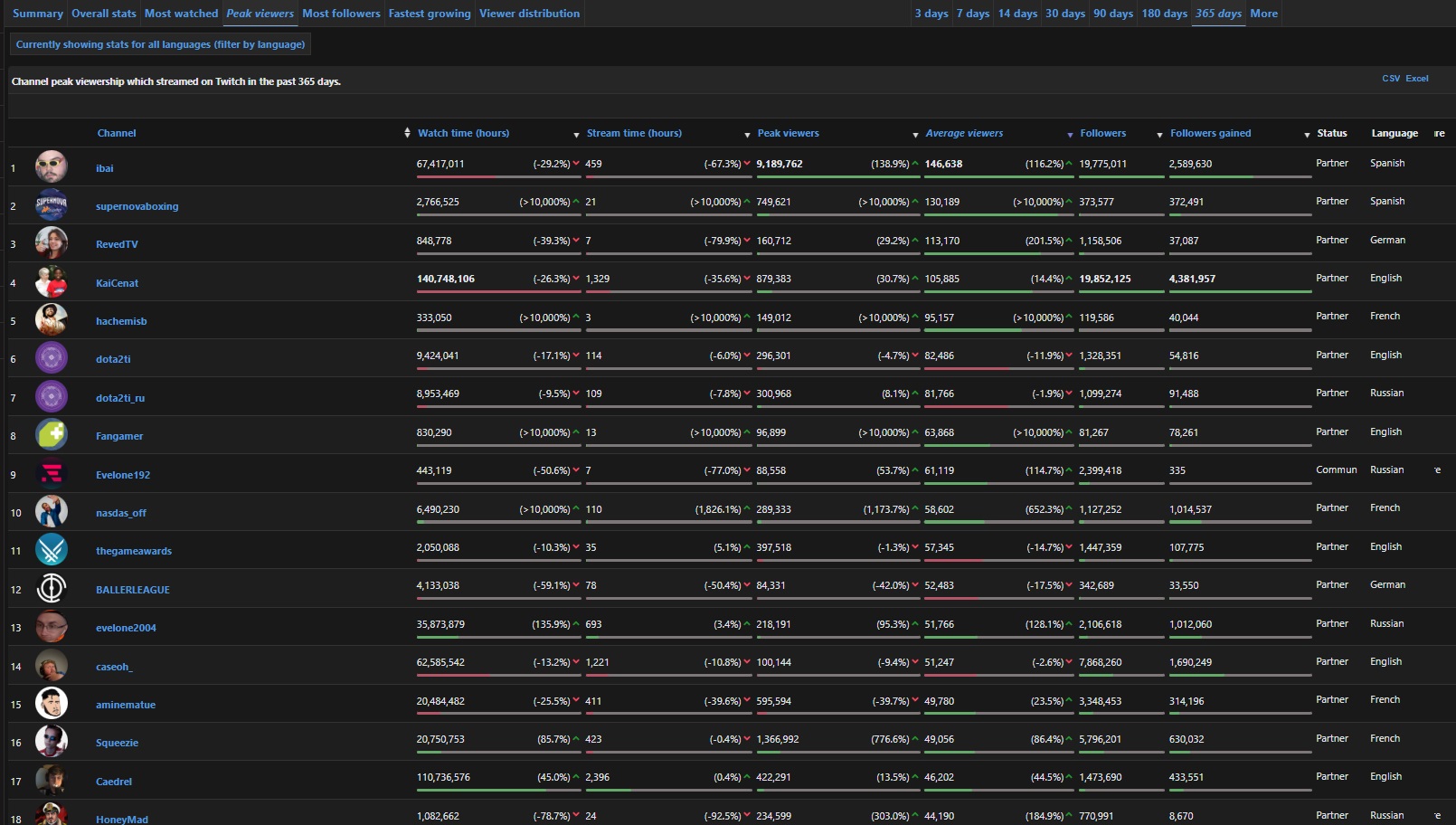Click the dota2ti purple channel icon
Image resolution: width=1456 pixels, height=825 pixels.
click(52, 358)
